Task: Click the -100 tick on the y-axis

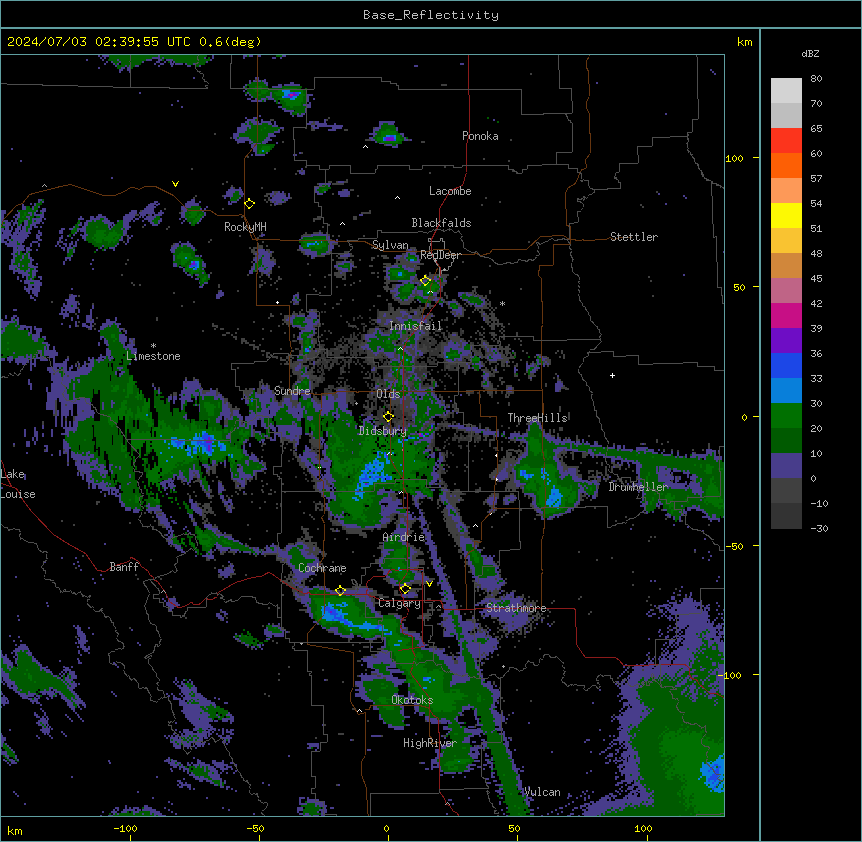Action: [x=731, y=675]
